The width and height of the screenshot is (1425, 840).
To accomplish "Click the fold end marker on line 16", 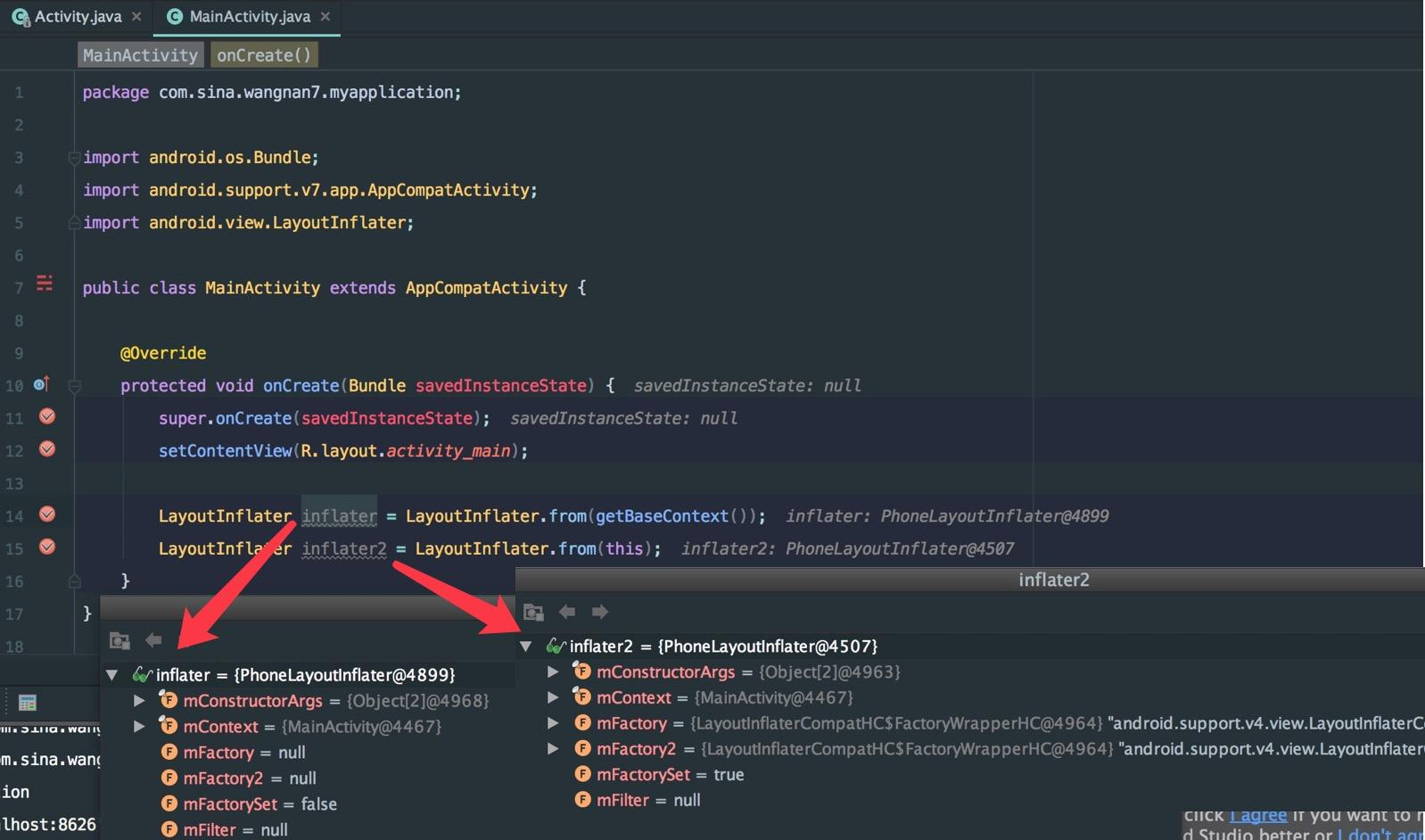I will tap(74, 581).
